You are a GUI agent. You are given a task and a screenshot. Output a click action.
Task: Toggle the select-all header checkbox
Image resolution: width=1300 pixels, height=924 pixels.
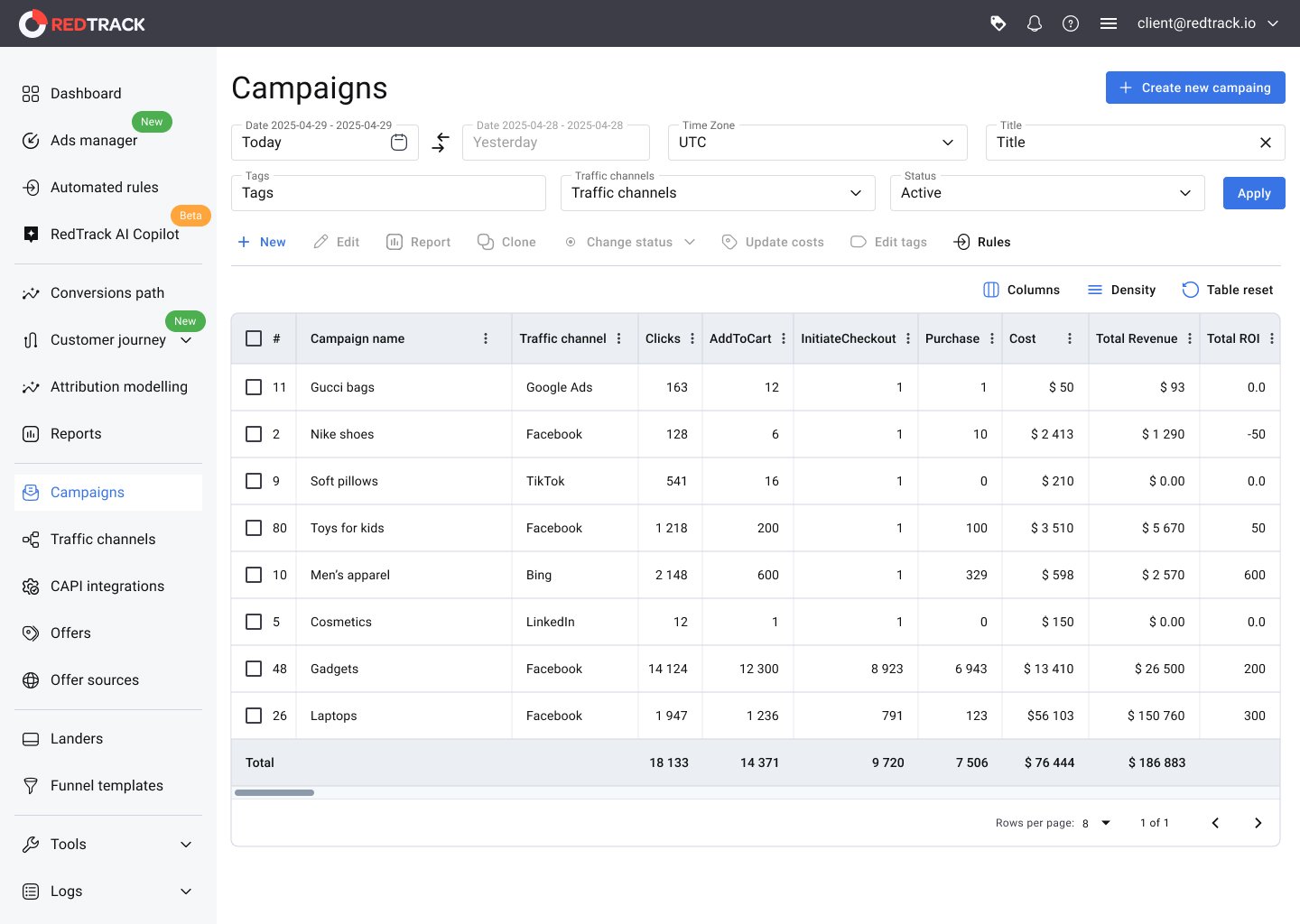click(254, 338)
